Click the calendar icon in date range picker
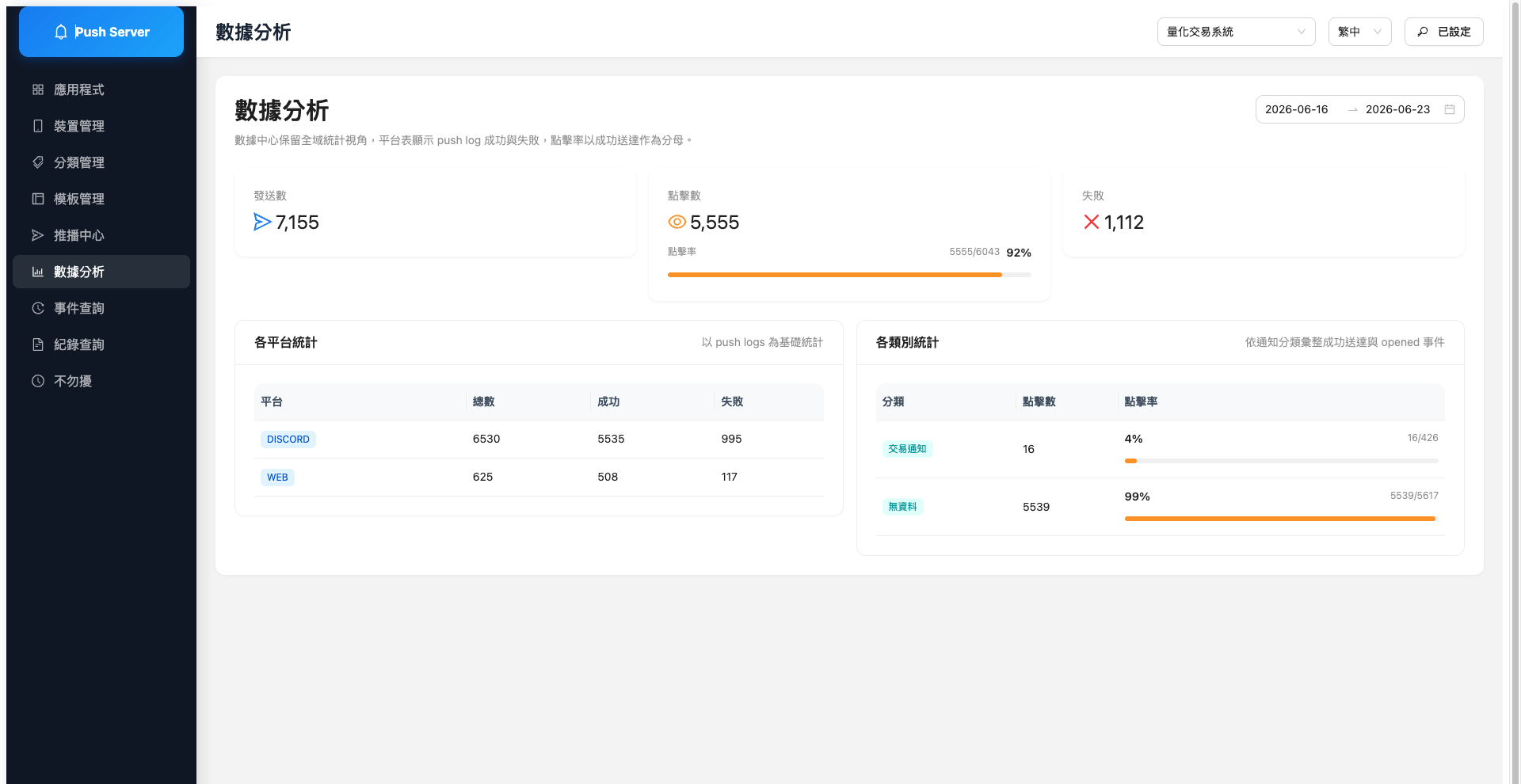The width and height of the screenshot is (1521, 784). click(x=1450, y=109)
